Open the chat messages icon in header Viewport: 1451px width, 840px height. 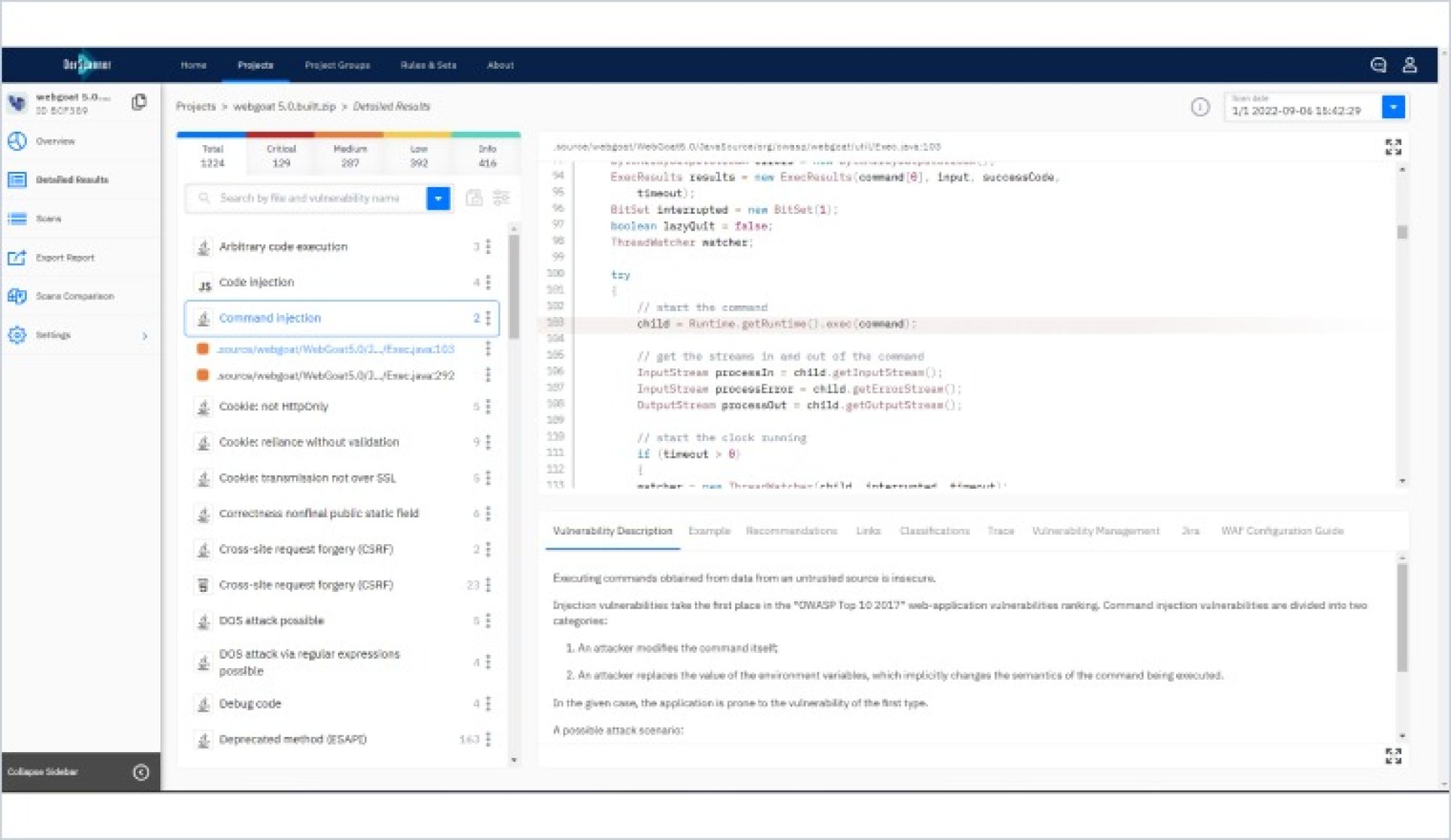1378,65
